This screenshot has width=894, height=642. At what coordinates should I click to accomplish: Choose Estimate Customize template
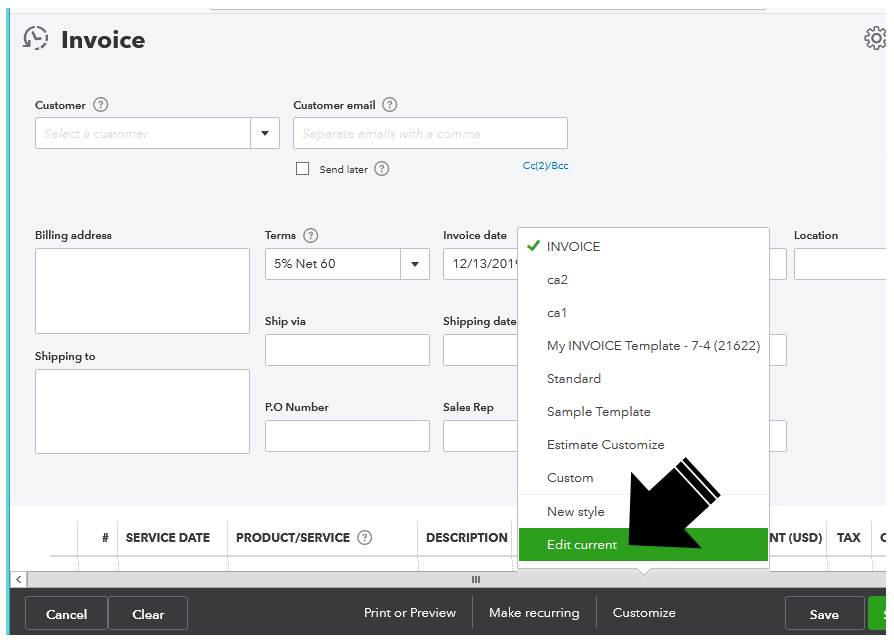click(643, 445)
